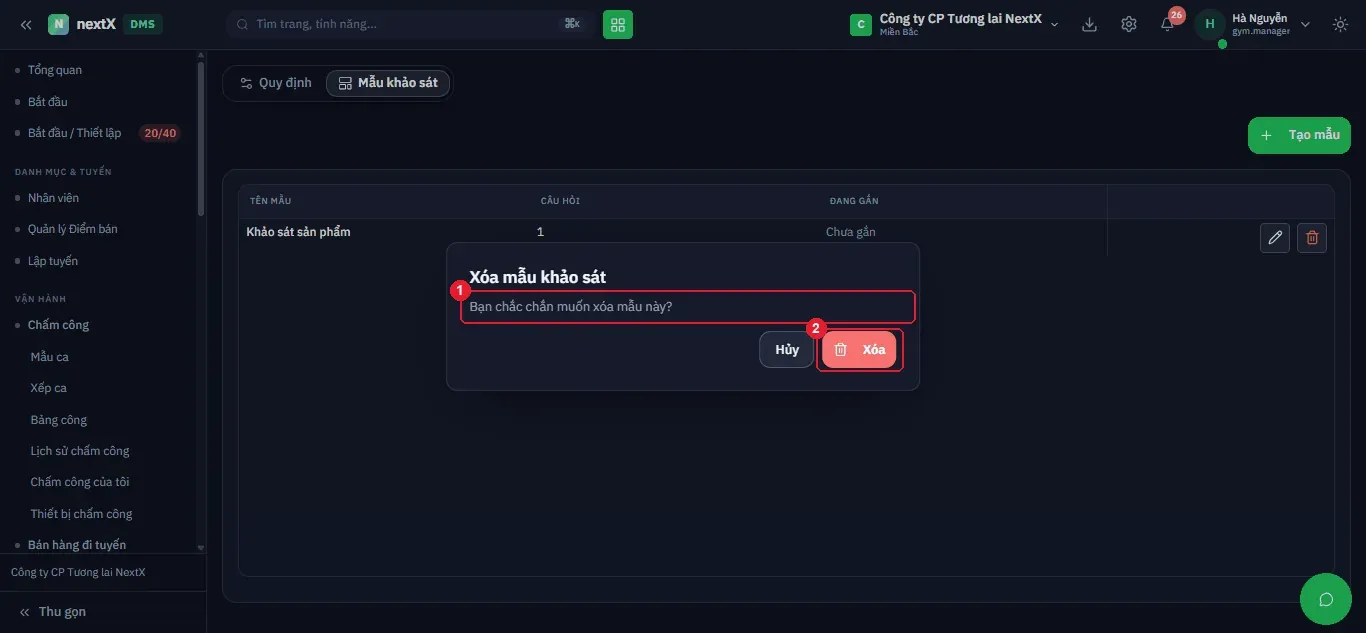
Task: Click the 20/40 progress badge
Action: (x=160, y=133)
